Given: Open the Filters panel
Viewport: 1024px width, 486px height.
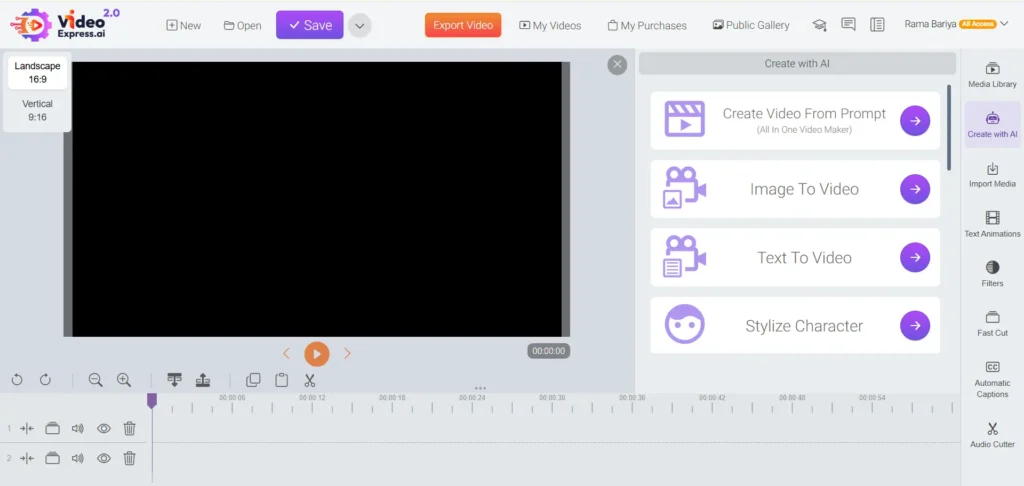Looking at the screenshot, I should click(x=992, y=274).
